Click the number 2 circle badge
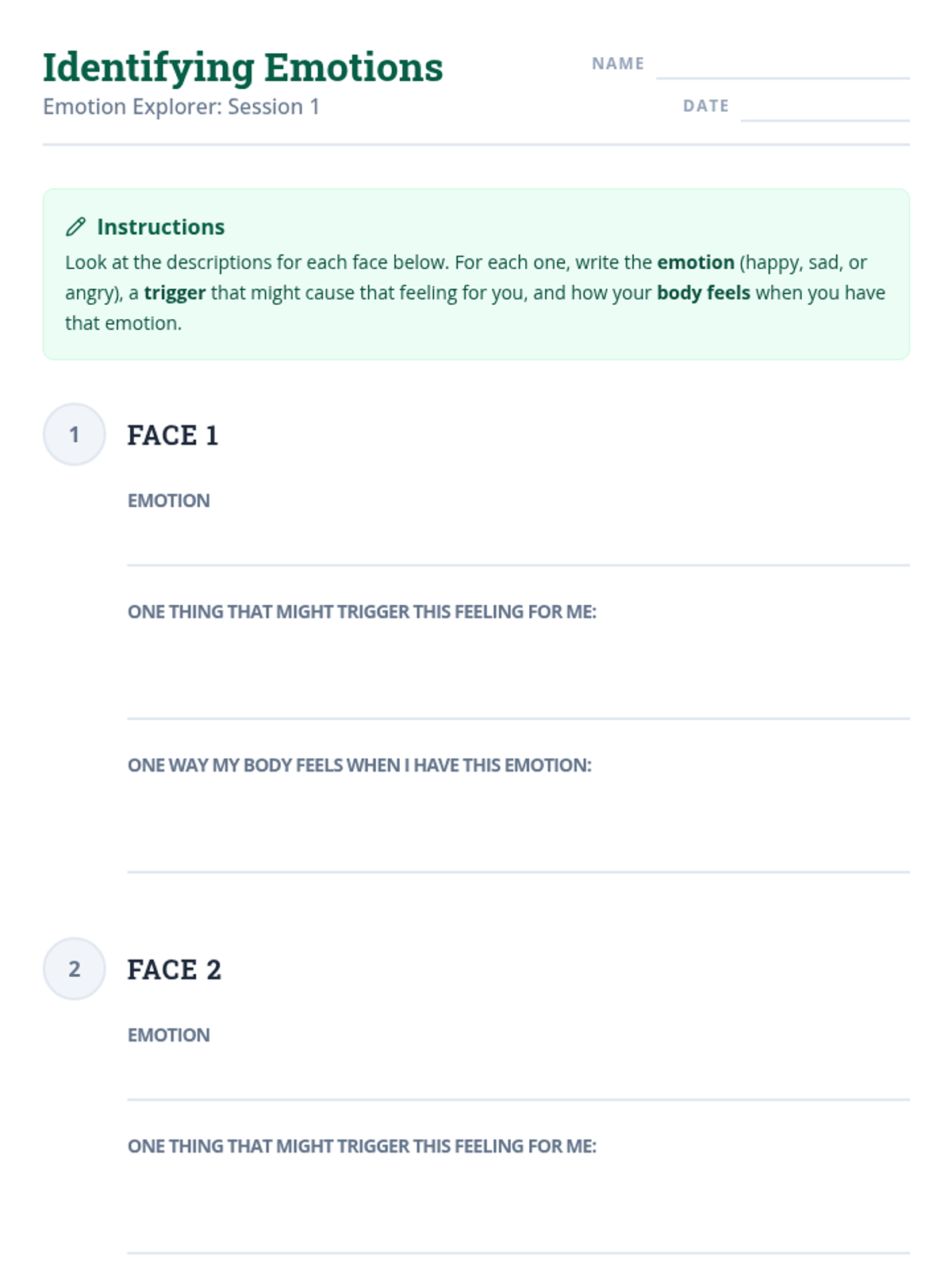 click(74, 968)
